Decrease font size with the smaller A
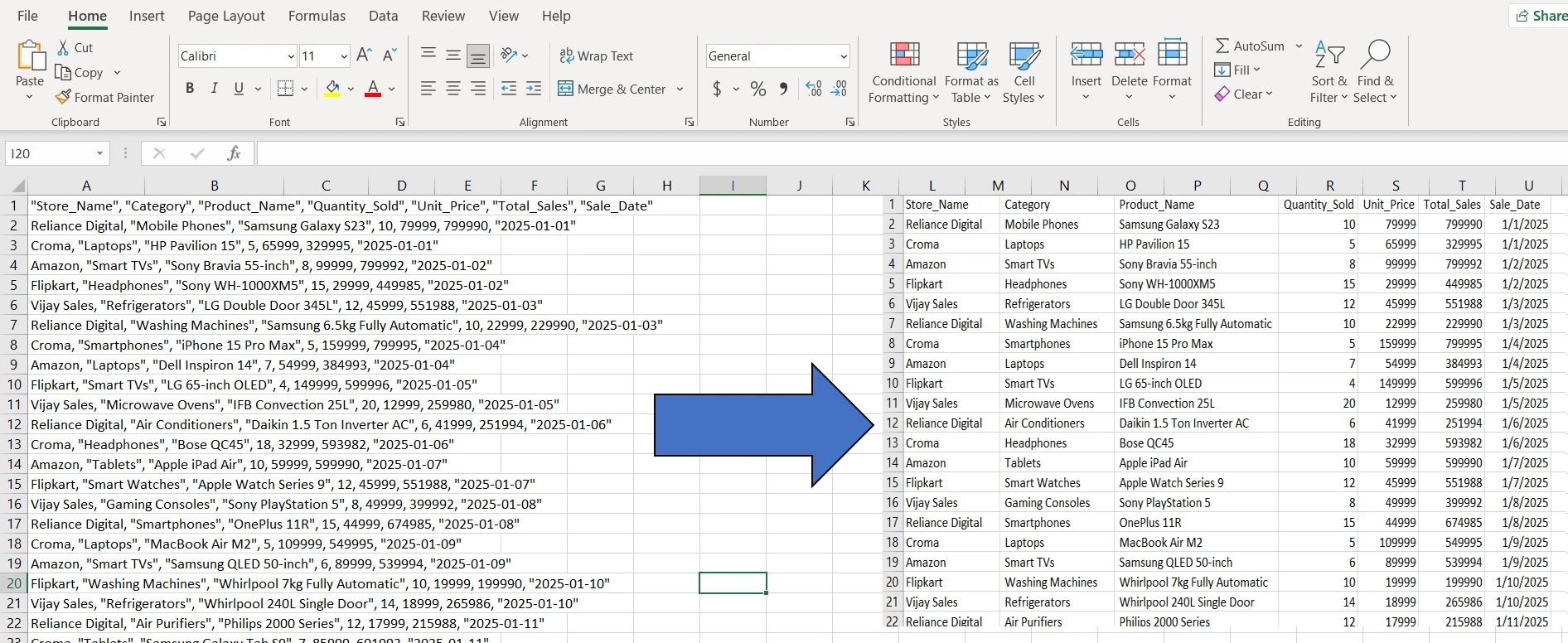The image size is (1568, 643). (390, 56)
